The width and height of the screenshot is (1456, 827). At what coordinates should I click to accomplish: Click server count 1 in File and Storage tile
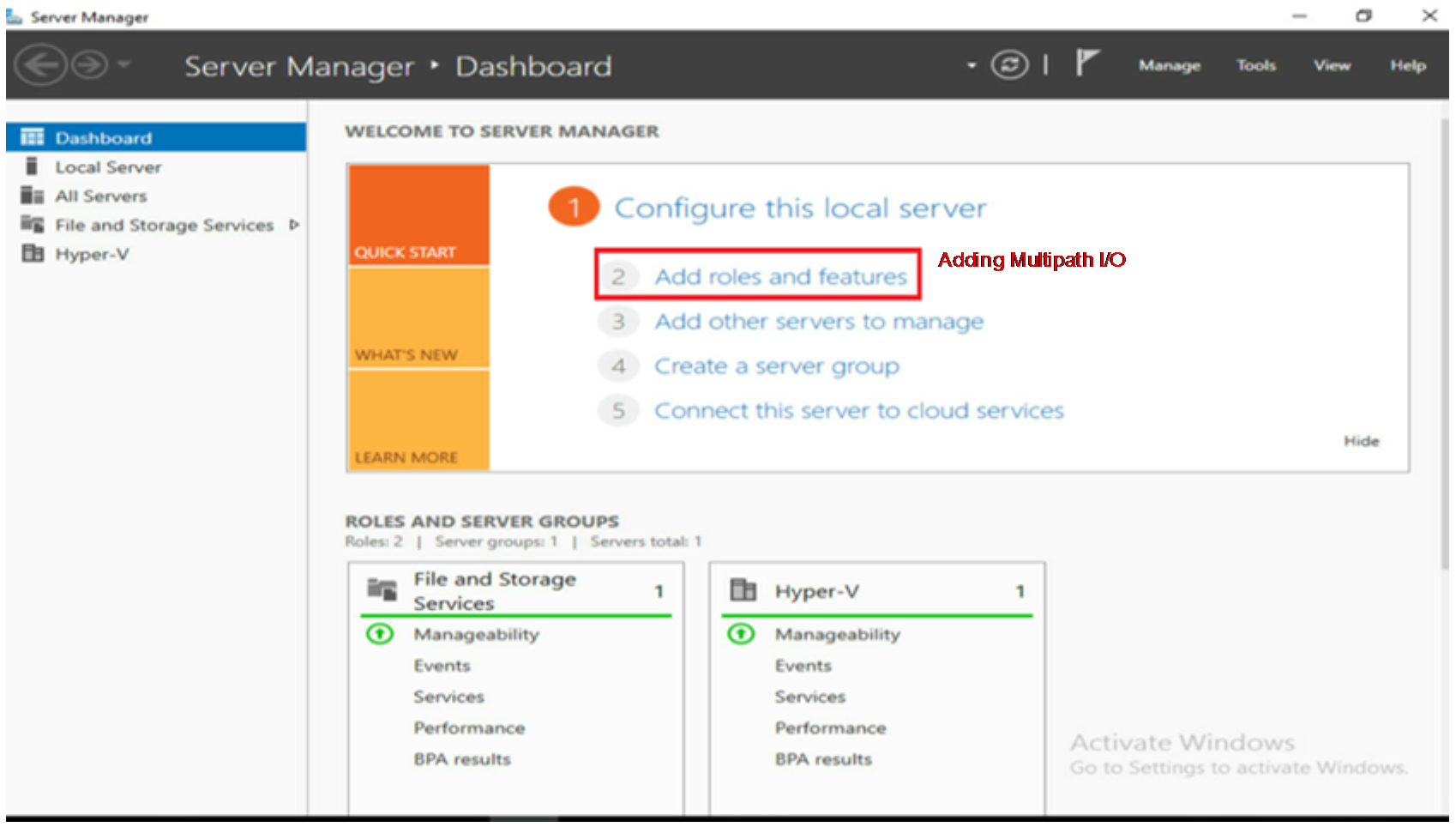click(x=659, y=591)
